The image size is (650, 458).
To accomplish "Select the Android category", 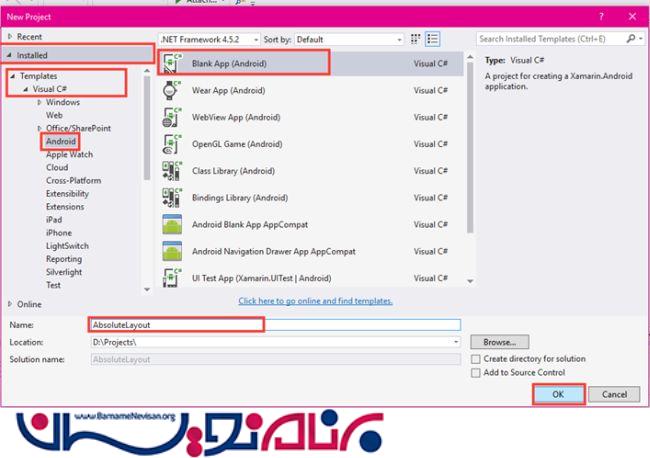I will [x=61, y=141].
